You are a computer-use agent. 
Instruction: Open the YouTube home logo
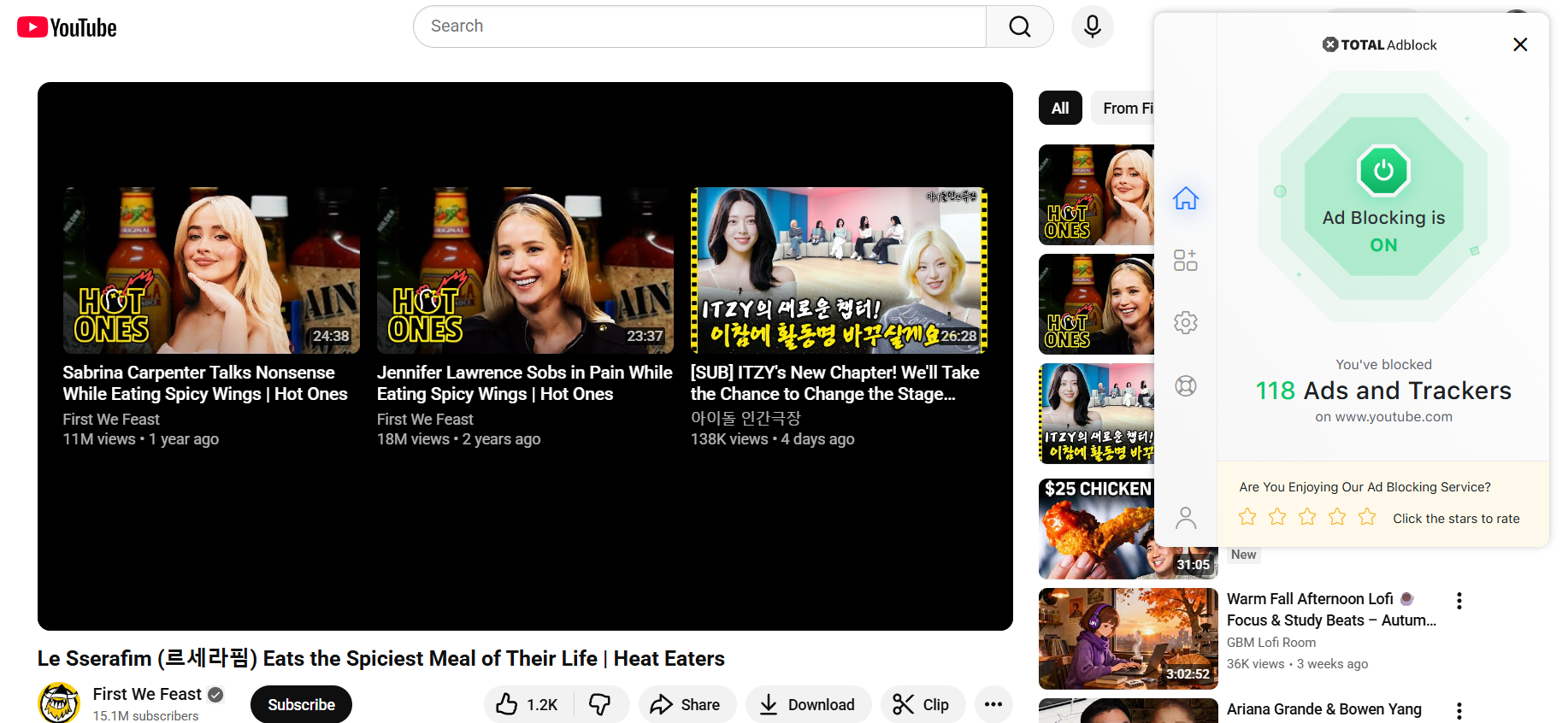click(x=67, y=27)
